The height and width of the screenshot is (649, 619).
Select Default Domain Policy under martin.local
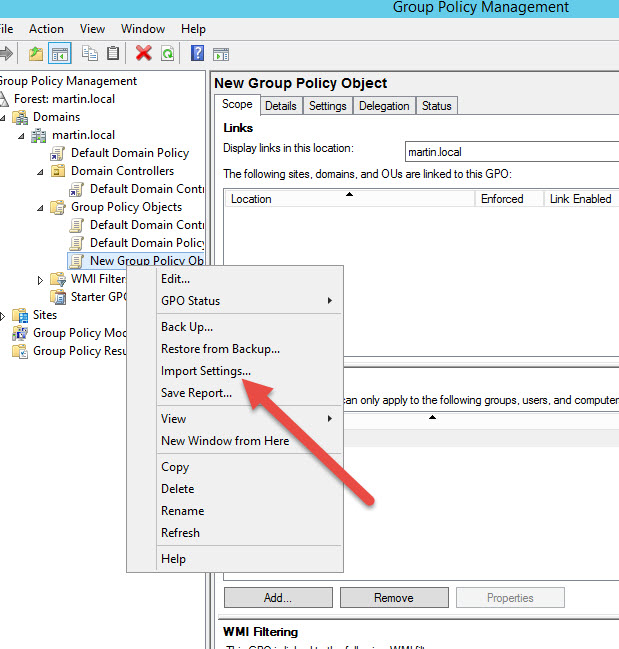(129, 153)
